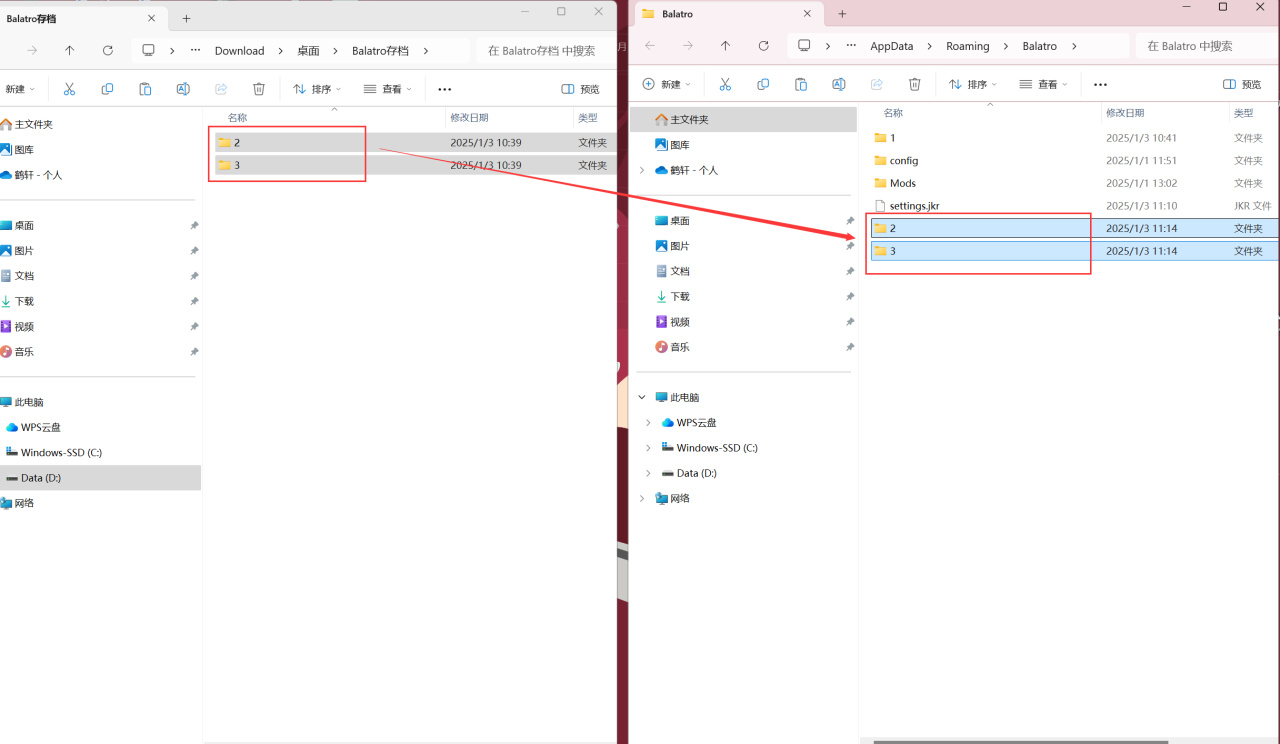Expand Data (D:) node in right window

[x=648, y=473]
